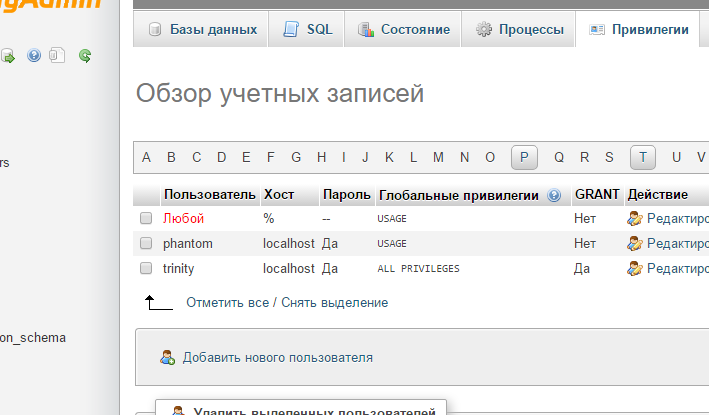
Task: Click Добавить нового пользователя link
Action: click(x=278, y=358)
